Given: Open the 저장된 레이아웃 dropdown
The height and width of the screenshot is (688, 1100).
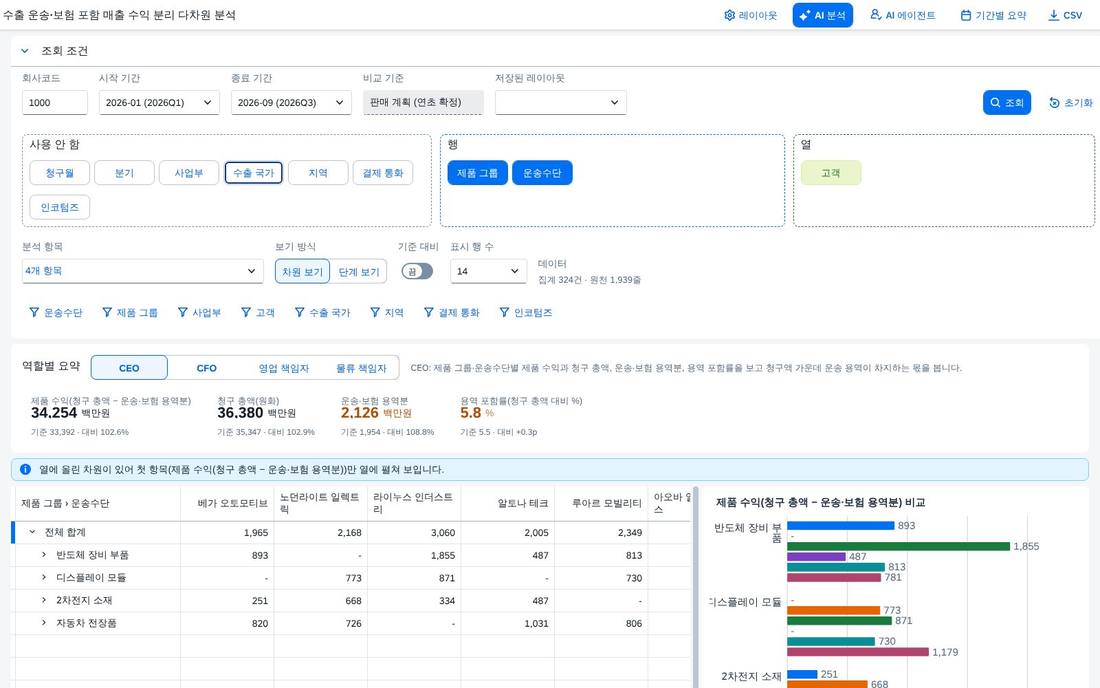Looking at the screenshot, I should pyautogui.click(x=561, y=102).
